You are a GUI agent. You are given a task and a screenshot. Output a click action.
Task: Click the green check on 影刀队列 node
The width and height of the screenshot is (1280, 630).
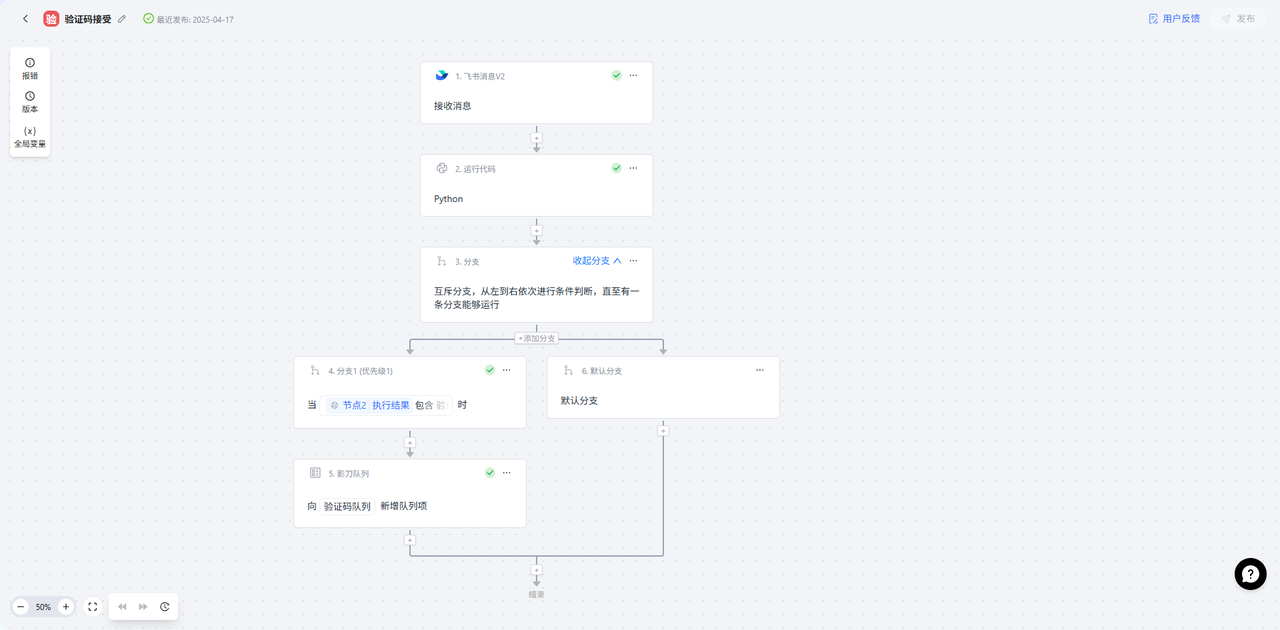pos(490,473)
